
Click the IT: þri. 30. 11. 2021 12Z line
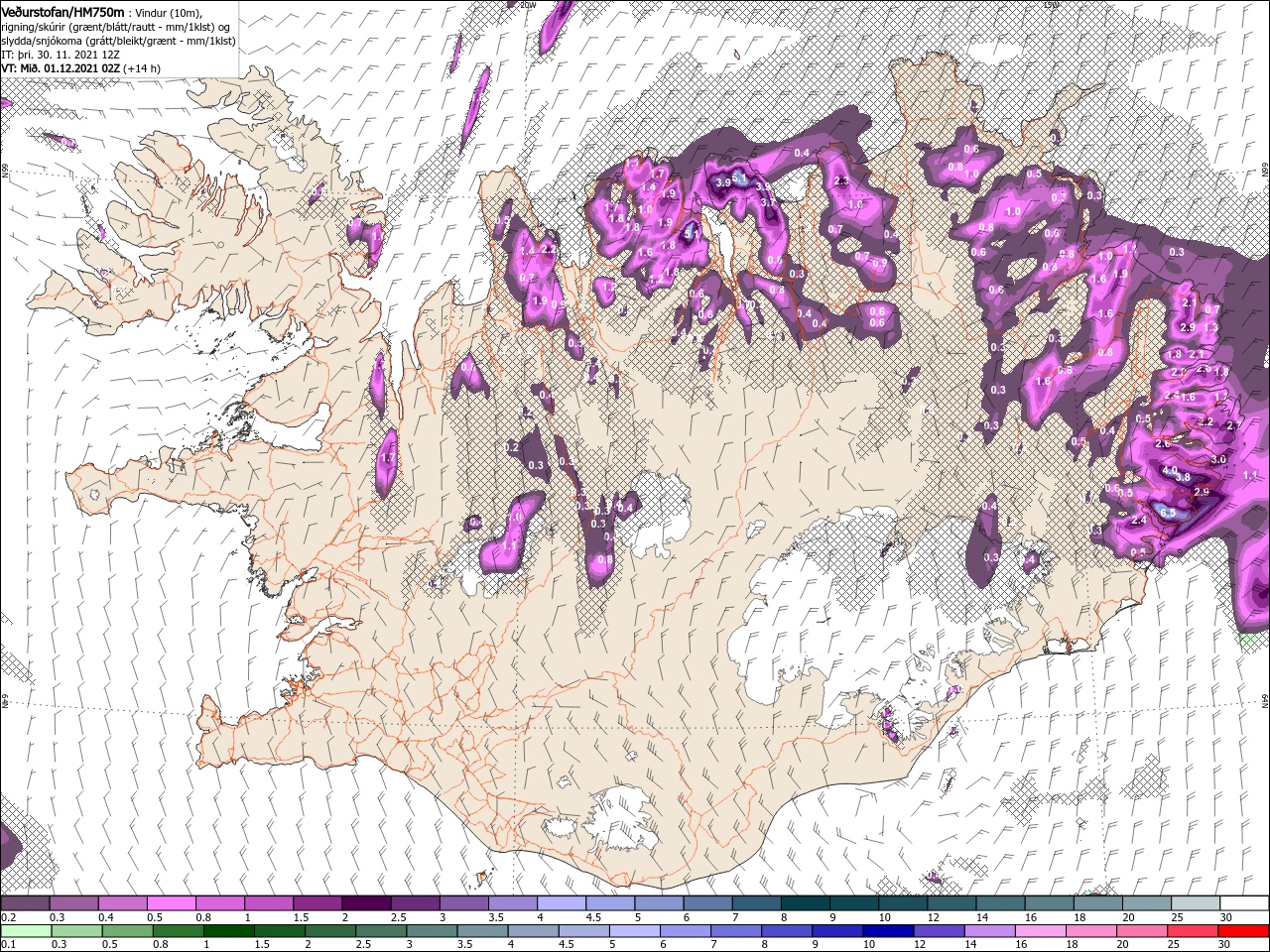[60, 55]
